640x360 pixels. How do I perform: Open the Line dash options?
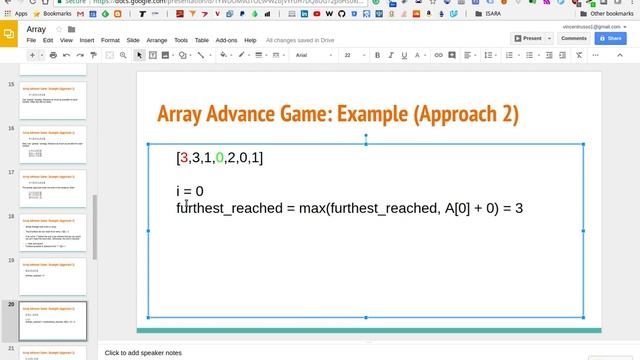tap(276, 55)
